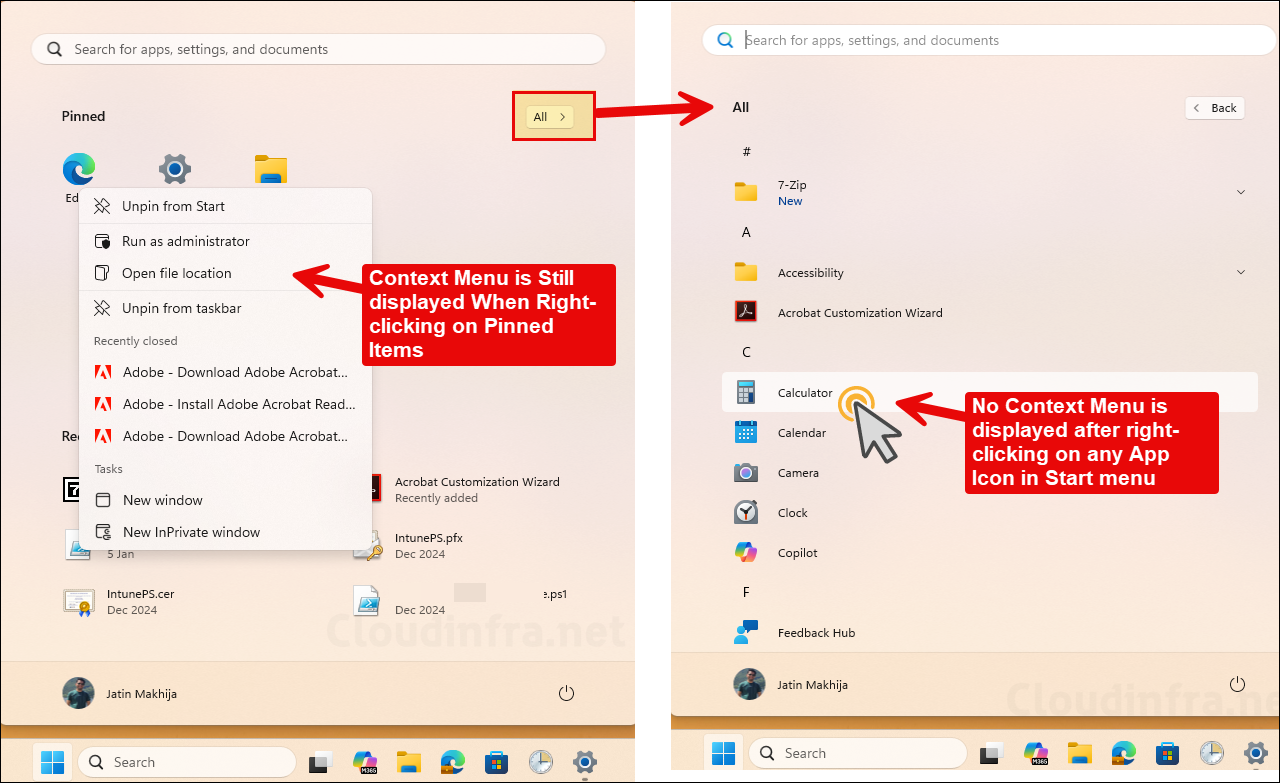Open Microsoft Store on the left taskbar
This screenshot has height=783, width=1280.
coord(496,762)
